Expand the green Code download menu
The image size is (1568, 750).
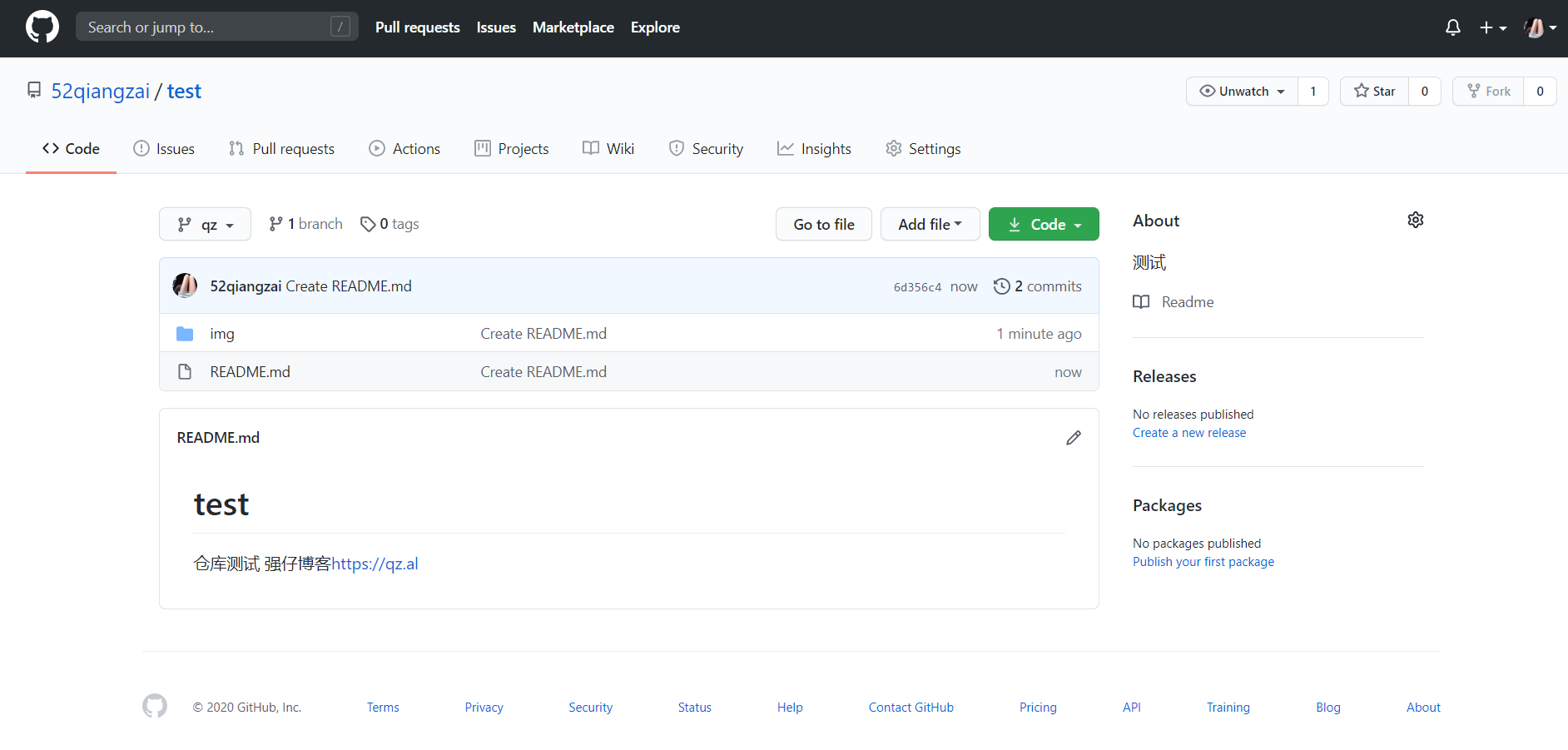1044,225
